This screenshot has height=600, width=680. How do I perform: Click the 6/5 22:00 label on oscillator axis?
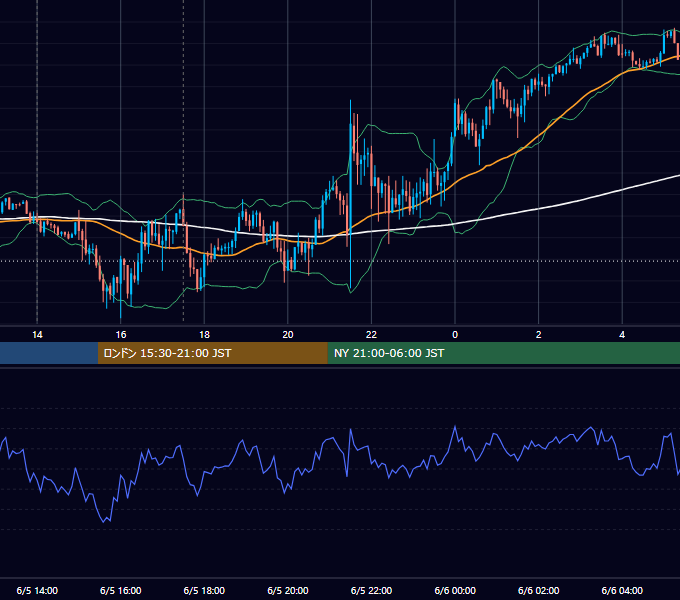[371, 590]
